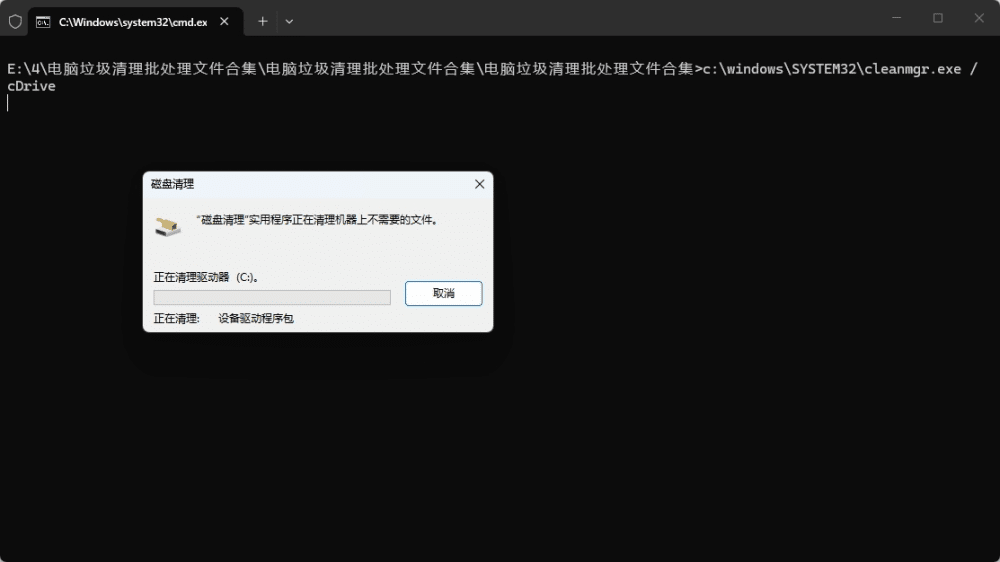Click the disk cleanup progress bar
This screenshot has height=562, width=1000.
point(272,297)
